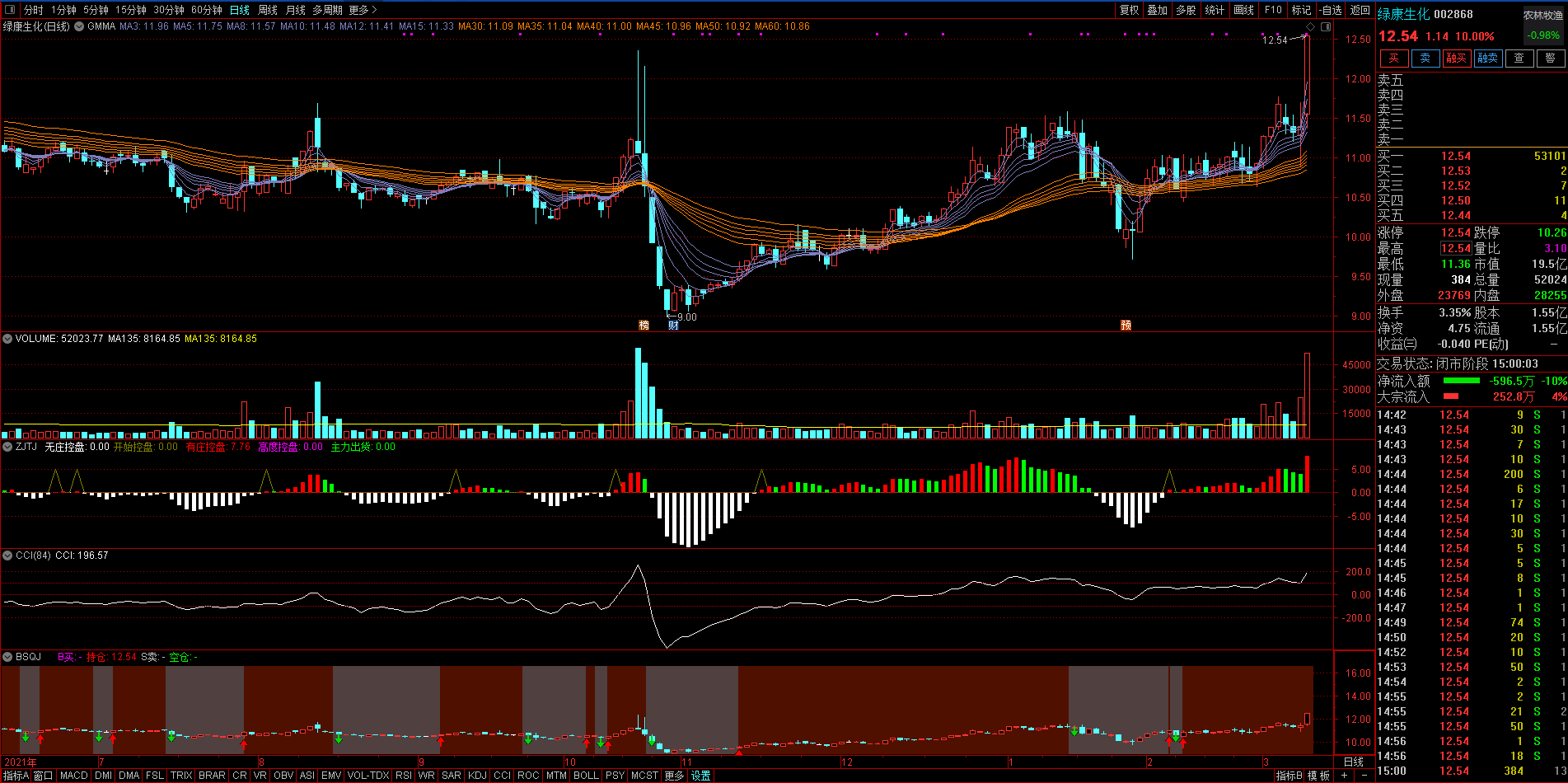Click the plus zoom icon at bottom right
1568x783 pixels.
(x=1345, y=776)
